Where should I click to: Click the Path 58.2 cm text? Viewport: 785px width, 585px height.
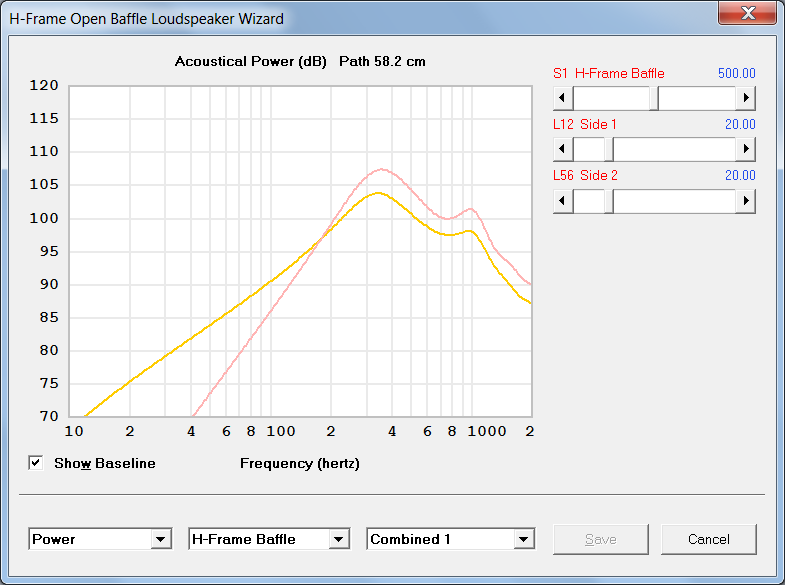382,62
